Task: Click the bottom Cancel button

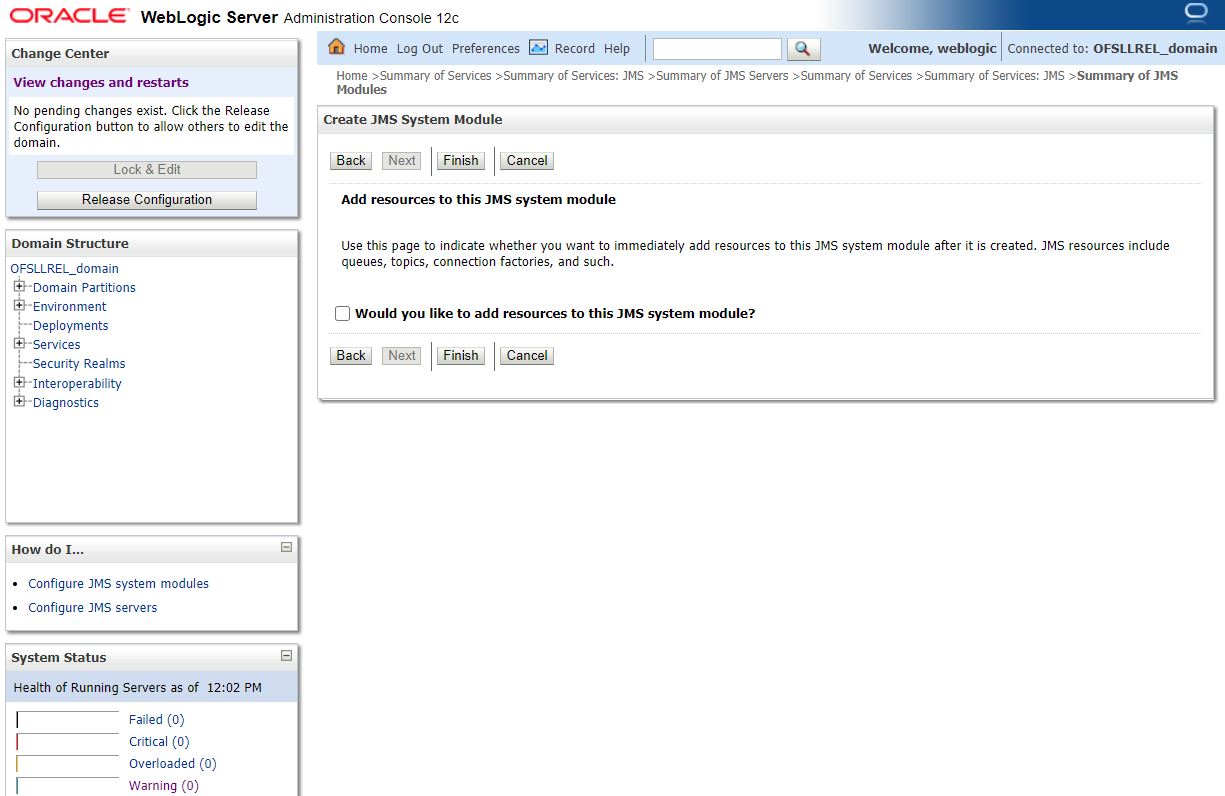Action: pos(527,355)
